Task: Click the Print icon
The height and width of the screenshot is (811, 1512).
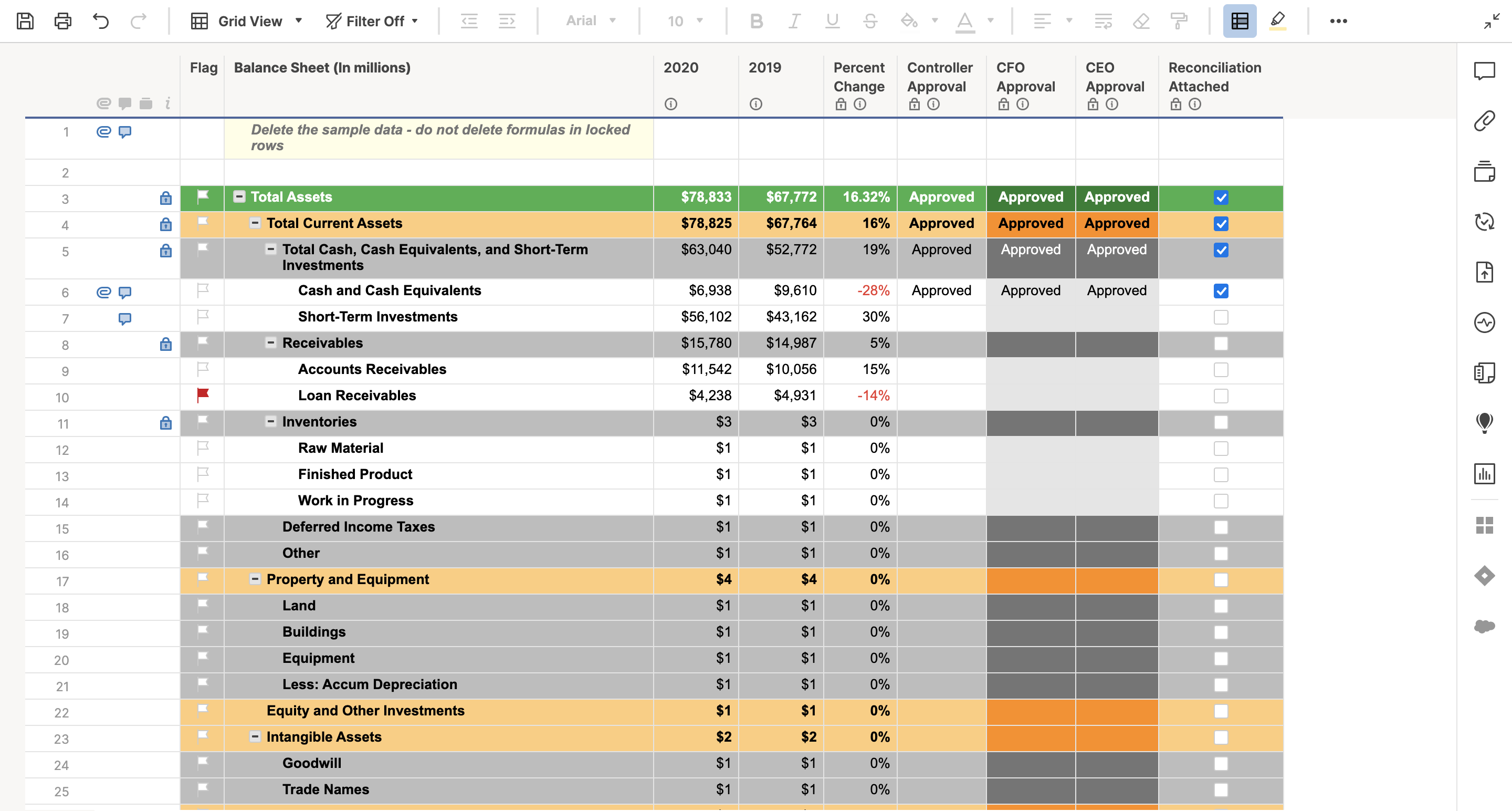Action: [x=63, y=21]
